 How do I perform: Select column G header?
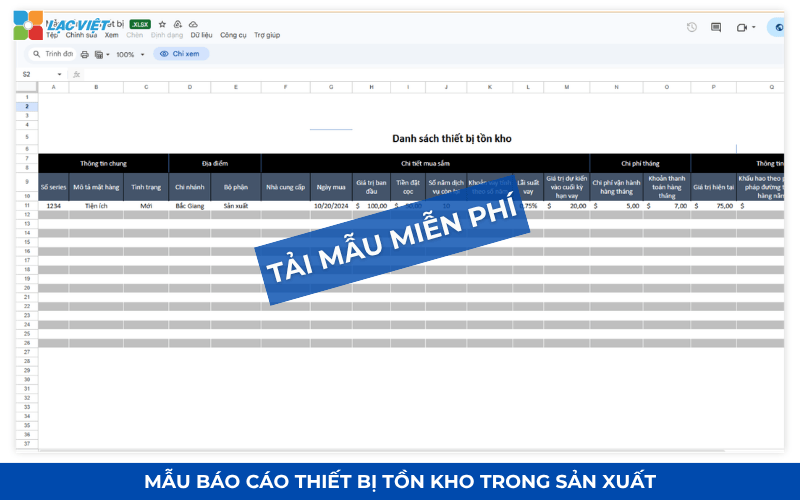(x=331, y=87)
